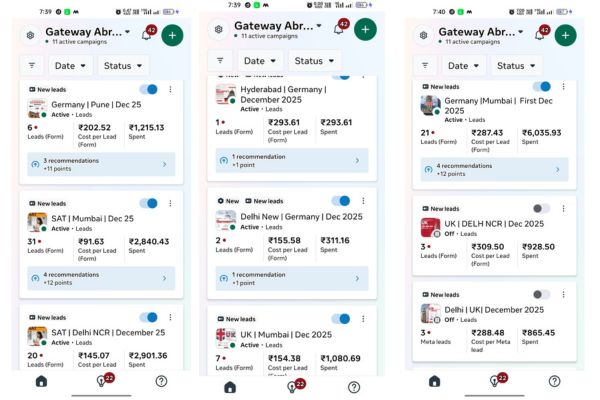Open 3 recommendations +11 points banner

pos(101,164)
